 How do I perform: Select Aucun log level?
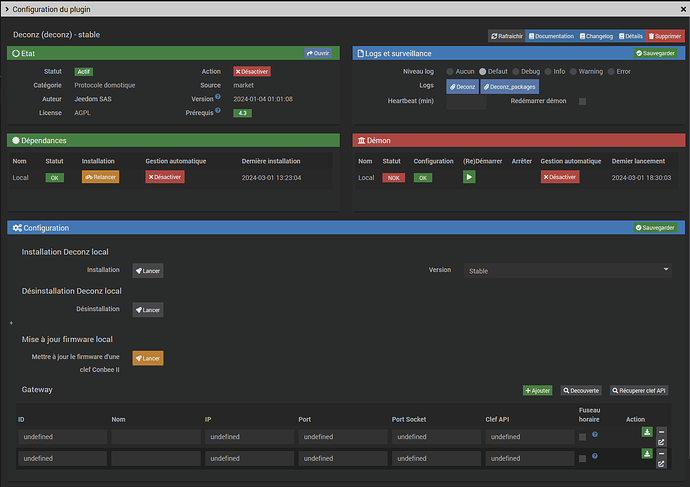point(450,71)
